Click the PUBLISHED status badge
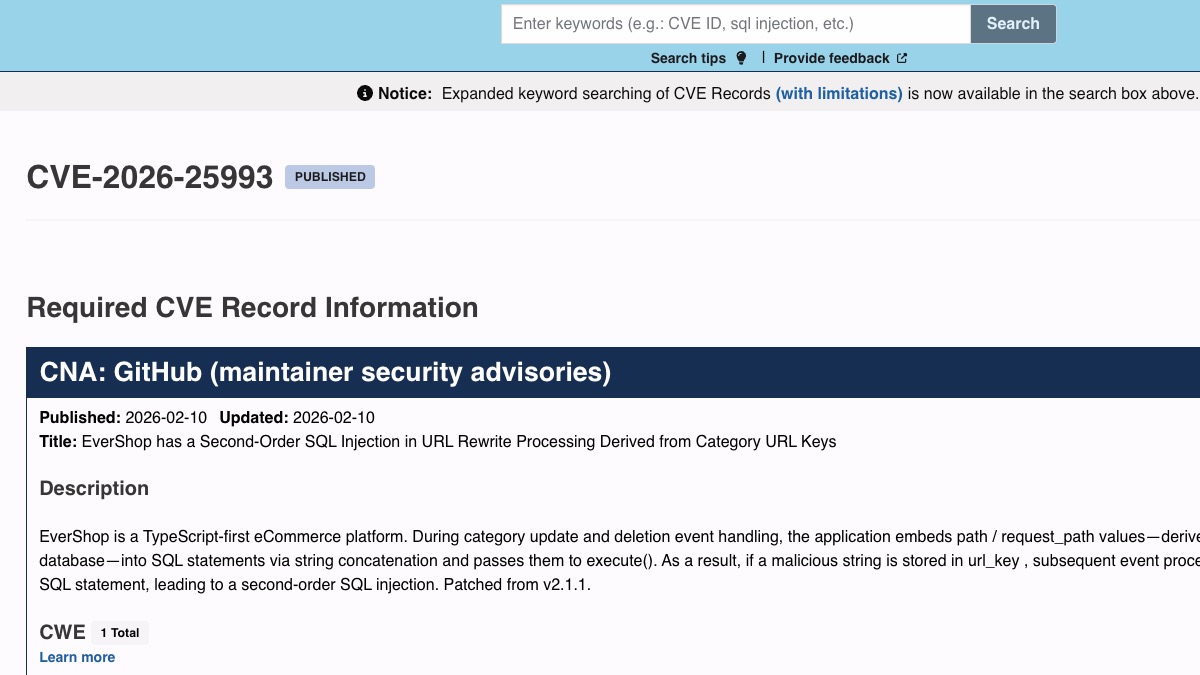1200x675 pixels. click(x=330, y=177)
